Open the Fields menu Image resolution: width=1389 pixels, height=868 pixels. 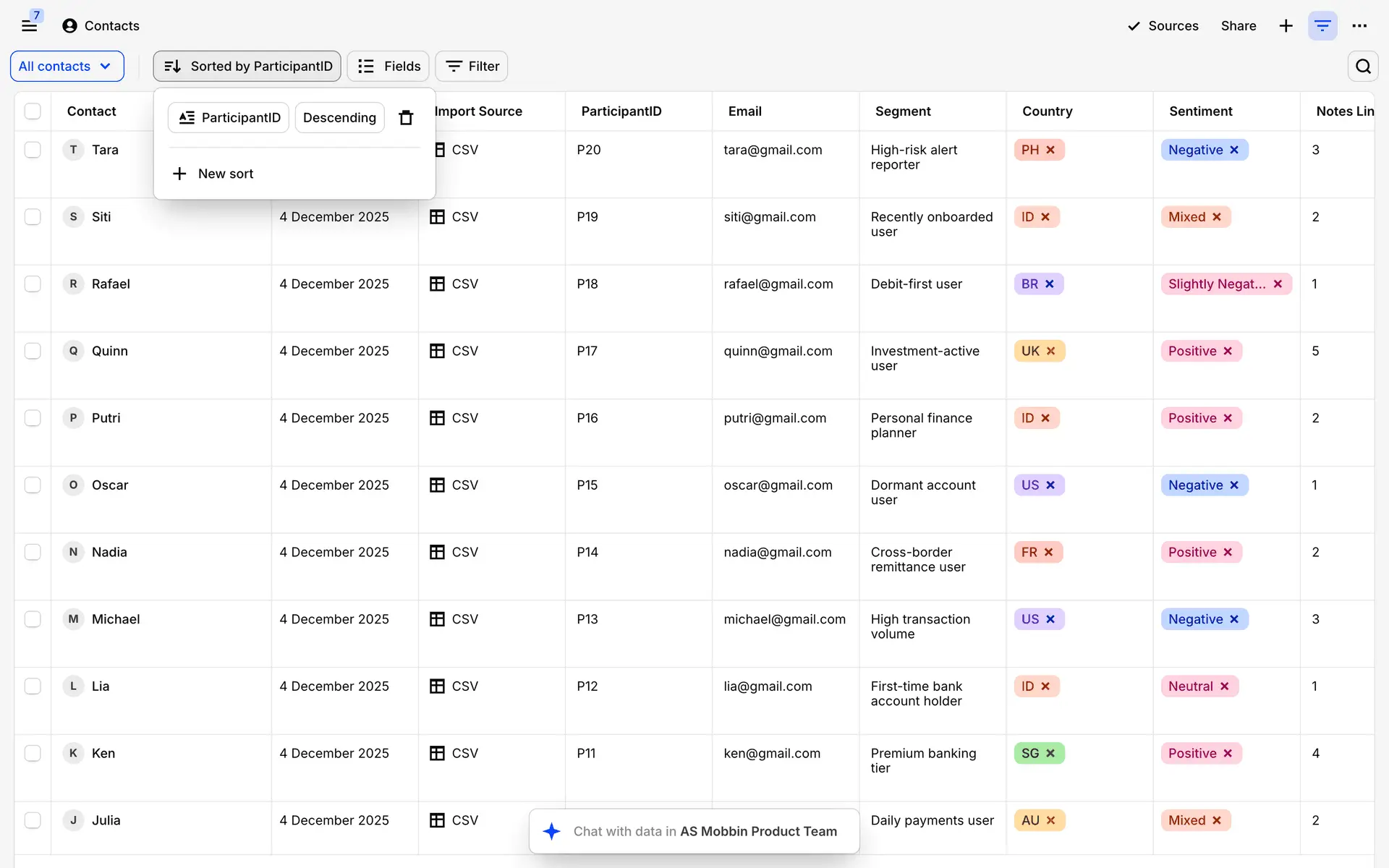tap(388, 67)
